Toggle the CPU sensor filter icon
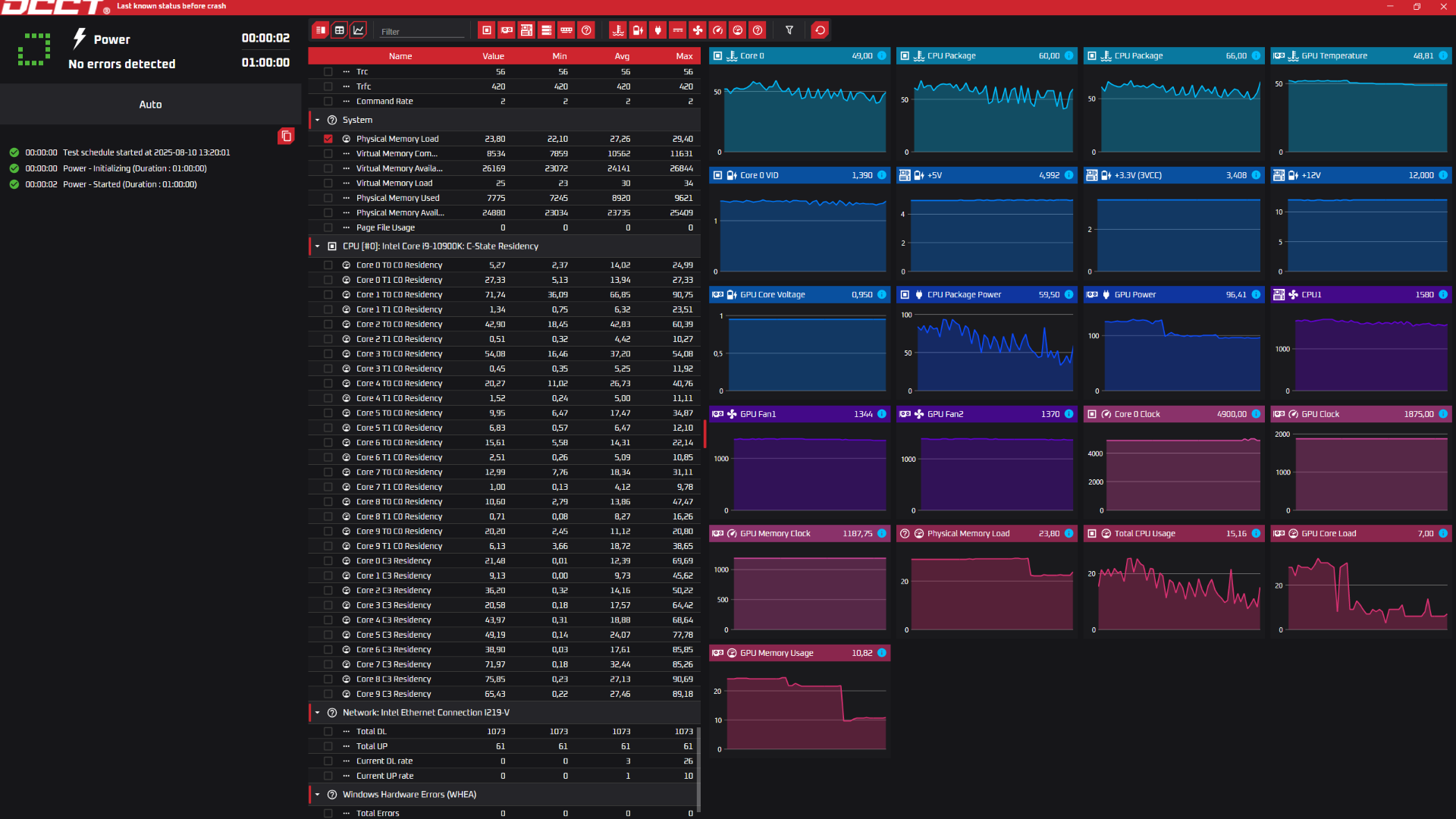The width and height of the screenshot is (1456, 819). pos(487,30)
